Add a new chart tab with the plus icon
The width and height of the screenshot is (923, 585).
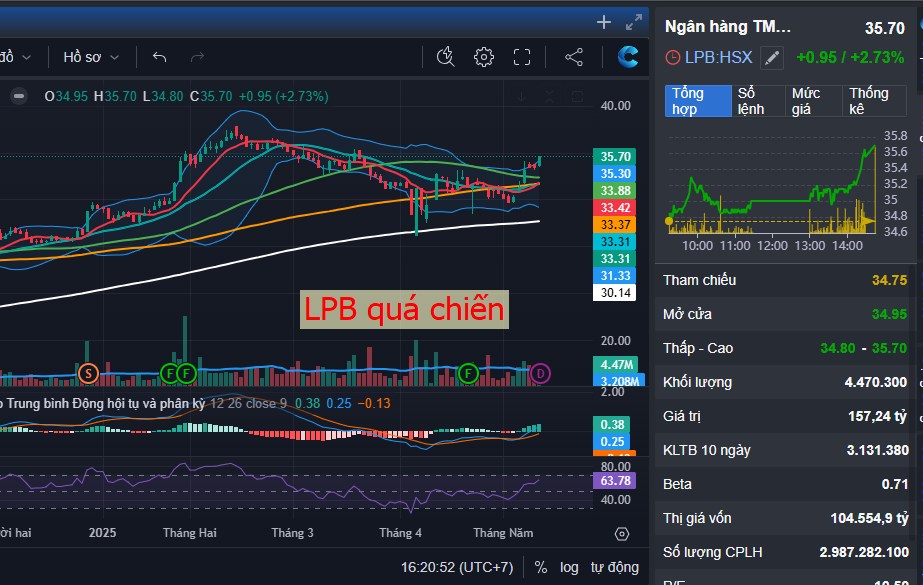click(x=603, y=22)
